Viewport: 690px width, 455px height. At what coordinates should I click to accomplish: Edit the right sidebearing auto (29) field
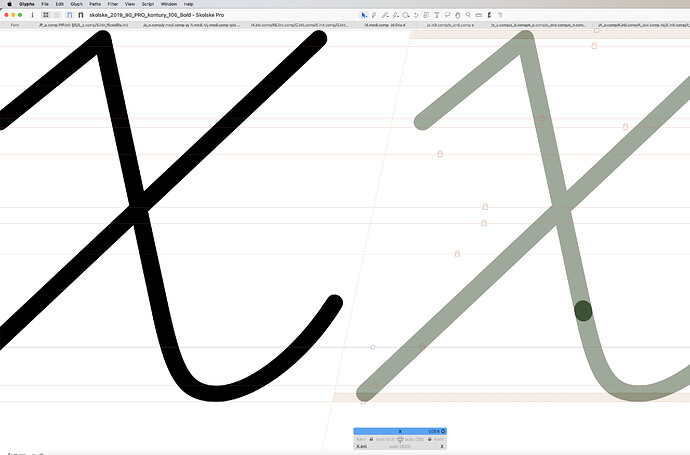pyautogui.click(x=415, y=439)
